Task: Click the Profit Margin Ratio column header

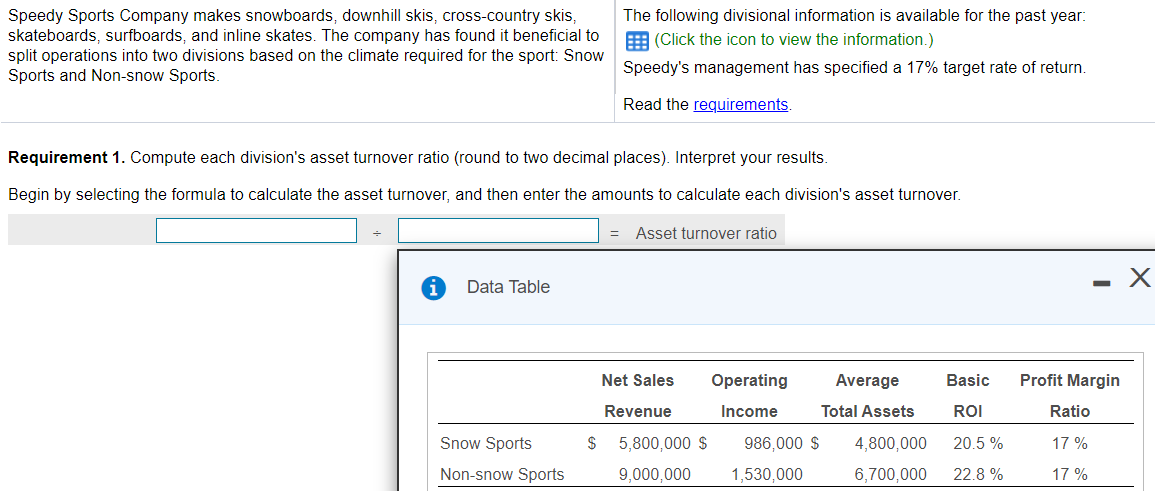Action: coord(1070,396)
